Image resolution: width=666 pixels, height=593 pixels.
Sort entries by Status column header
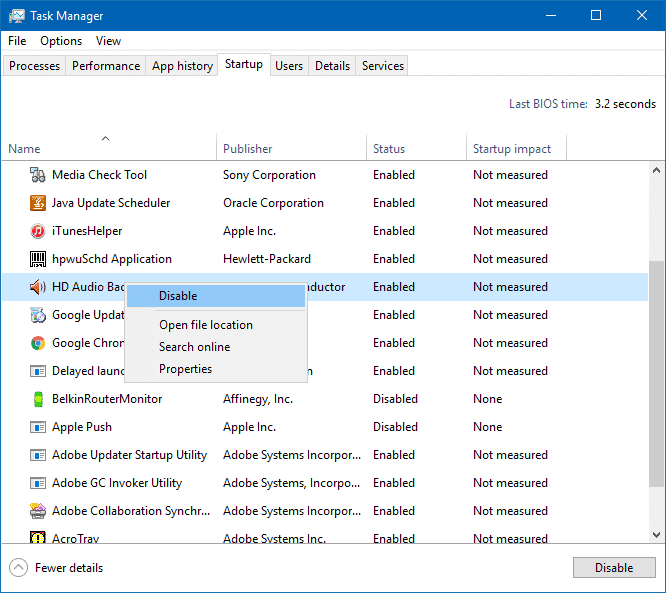tap(389, 149)
